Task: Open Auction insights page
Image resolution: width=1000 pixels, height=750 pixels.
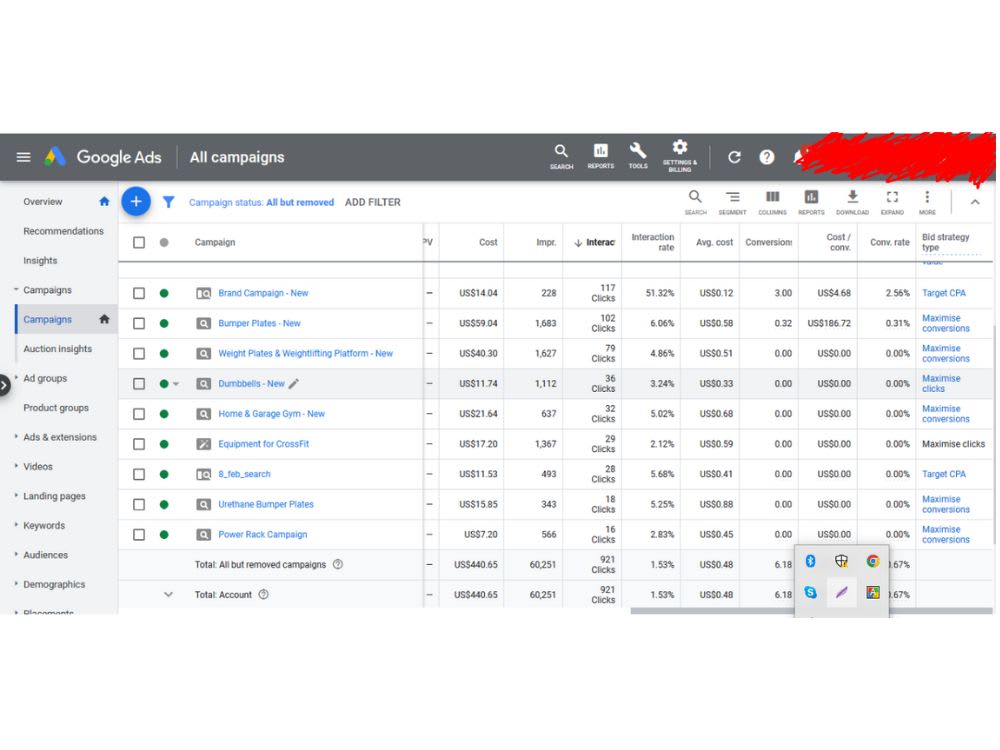Action: click(x=57, y=349)
